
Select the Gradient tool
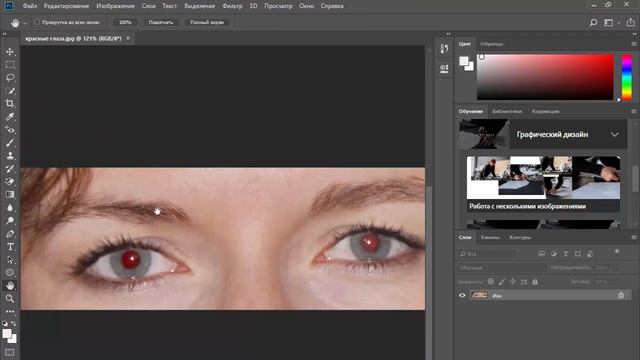(10, 195)
